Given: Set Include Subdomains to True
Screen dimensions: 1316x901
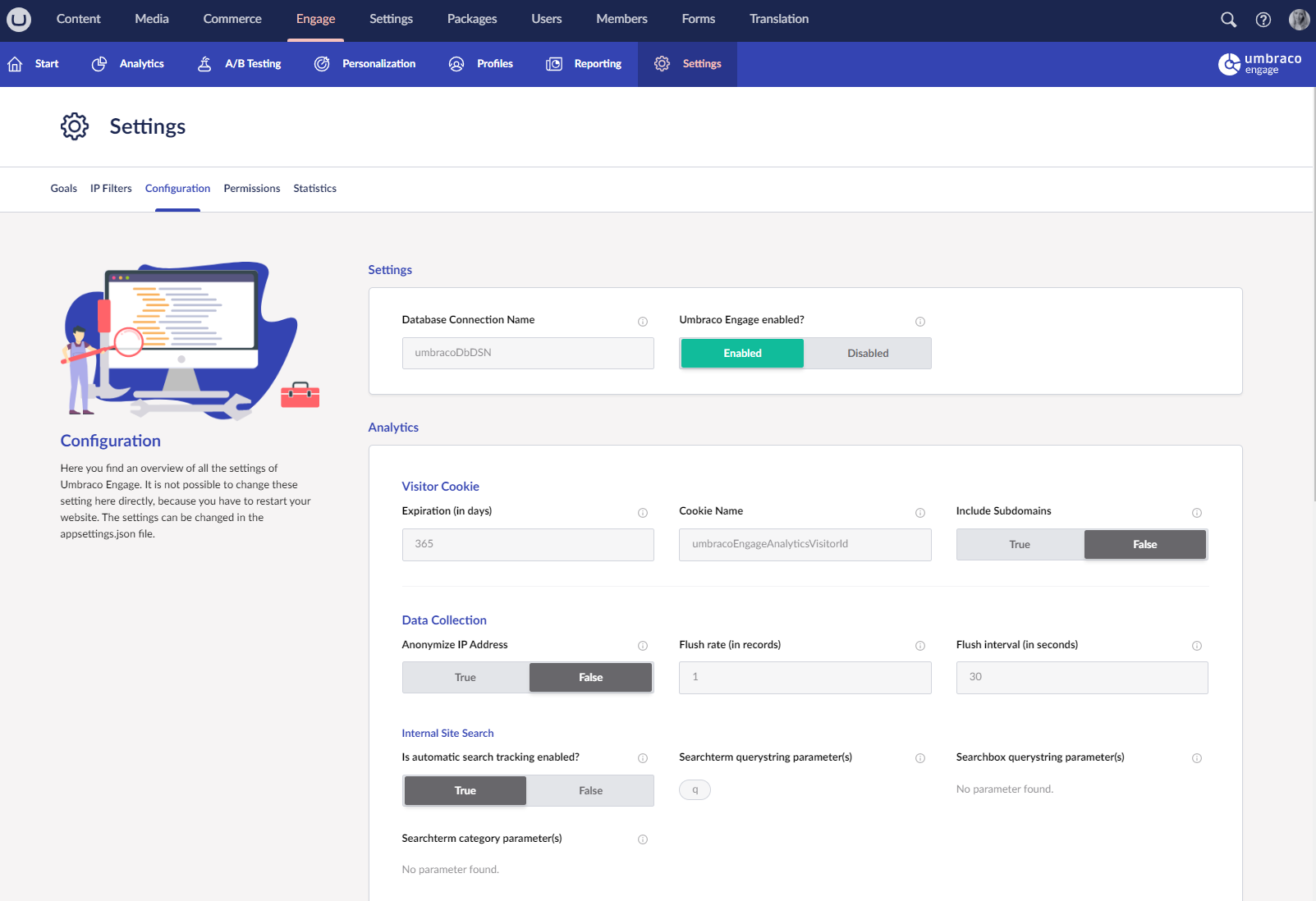Looking at the screenshot, I should [x=1020, y=544].
